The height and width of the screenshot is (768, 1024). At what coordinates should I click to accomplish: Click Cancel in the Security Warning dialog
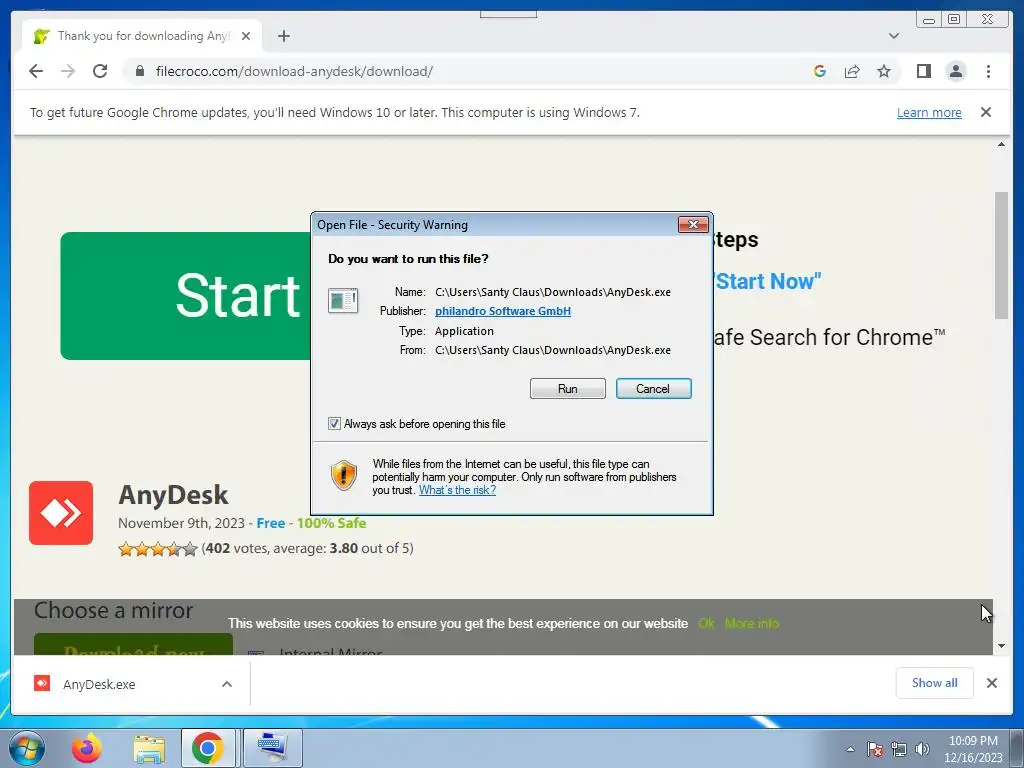(653, 389)
